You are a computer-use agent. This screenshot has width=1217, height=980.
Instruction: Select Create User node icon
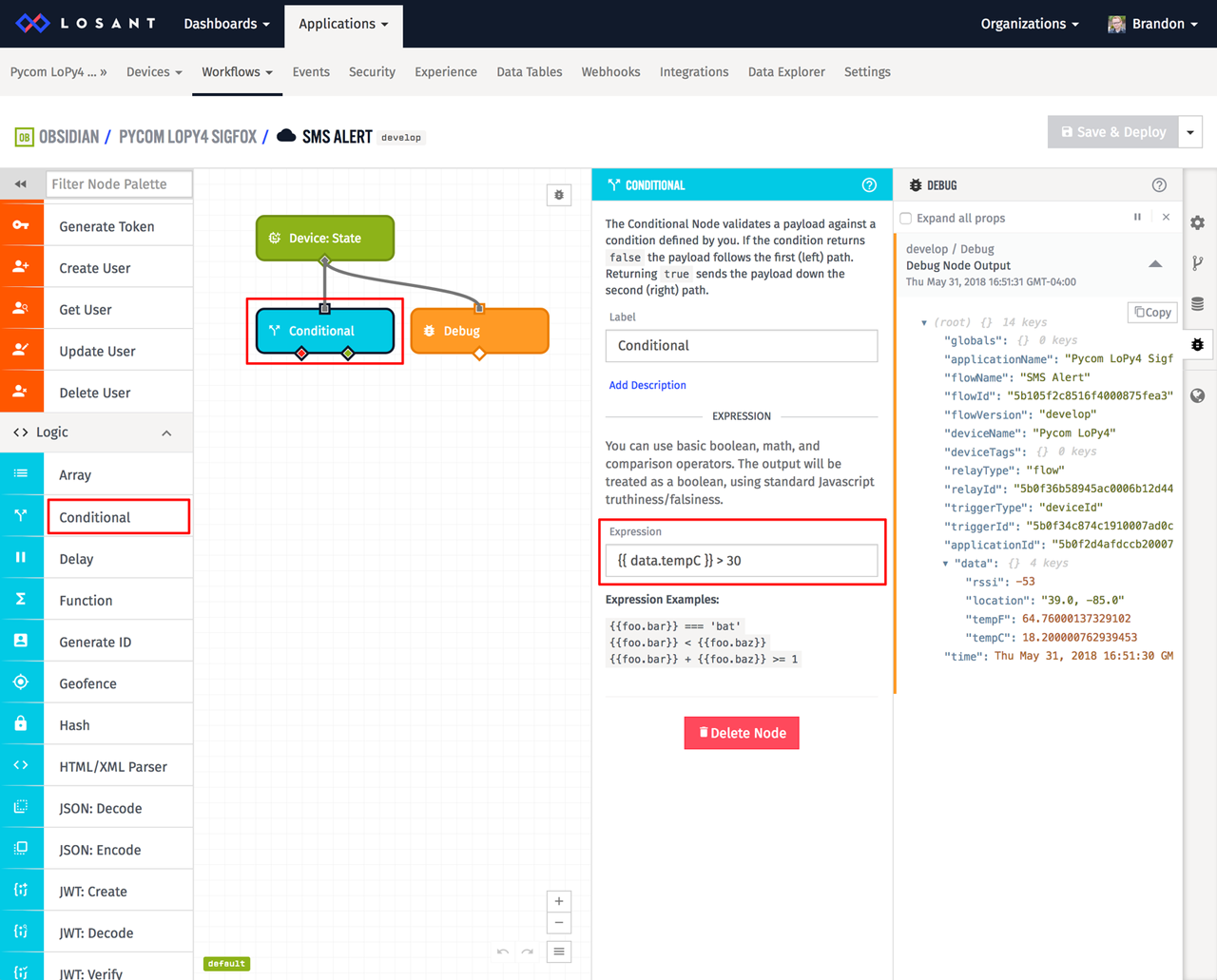[x=21, y=267]
